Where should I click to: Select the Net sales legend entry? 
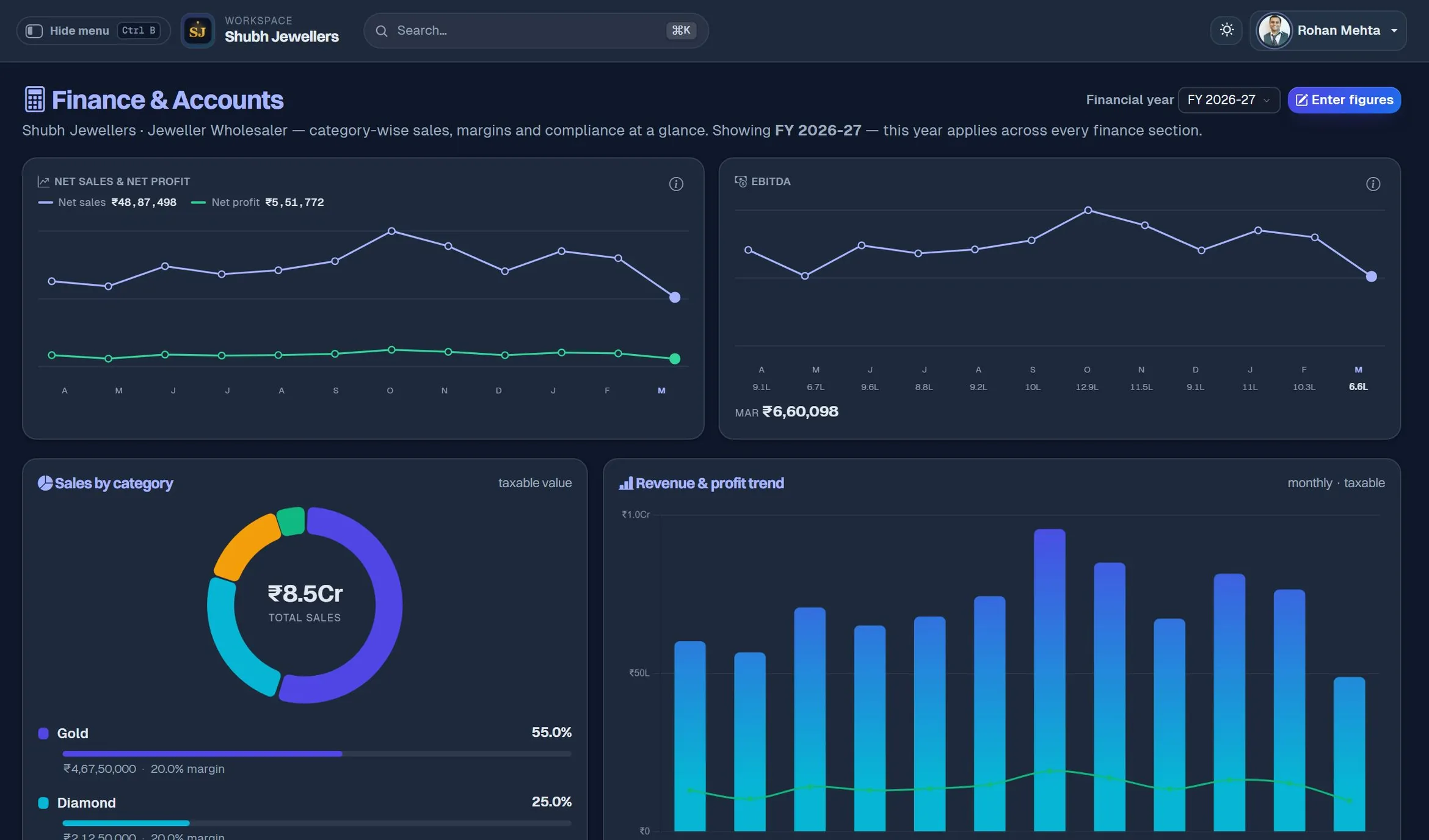[107, 202]
